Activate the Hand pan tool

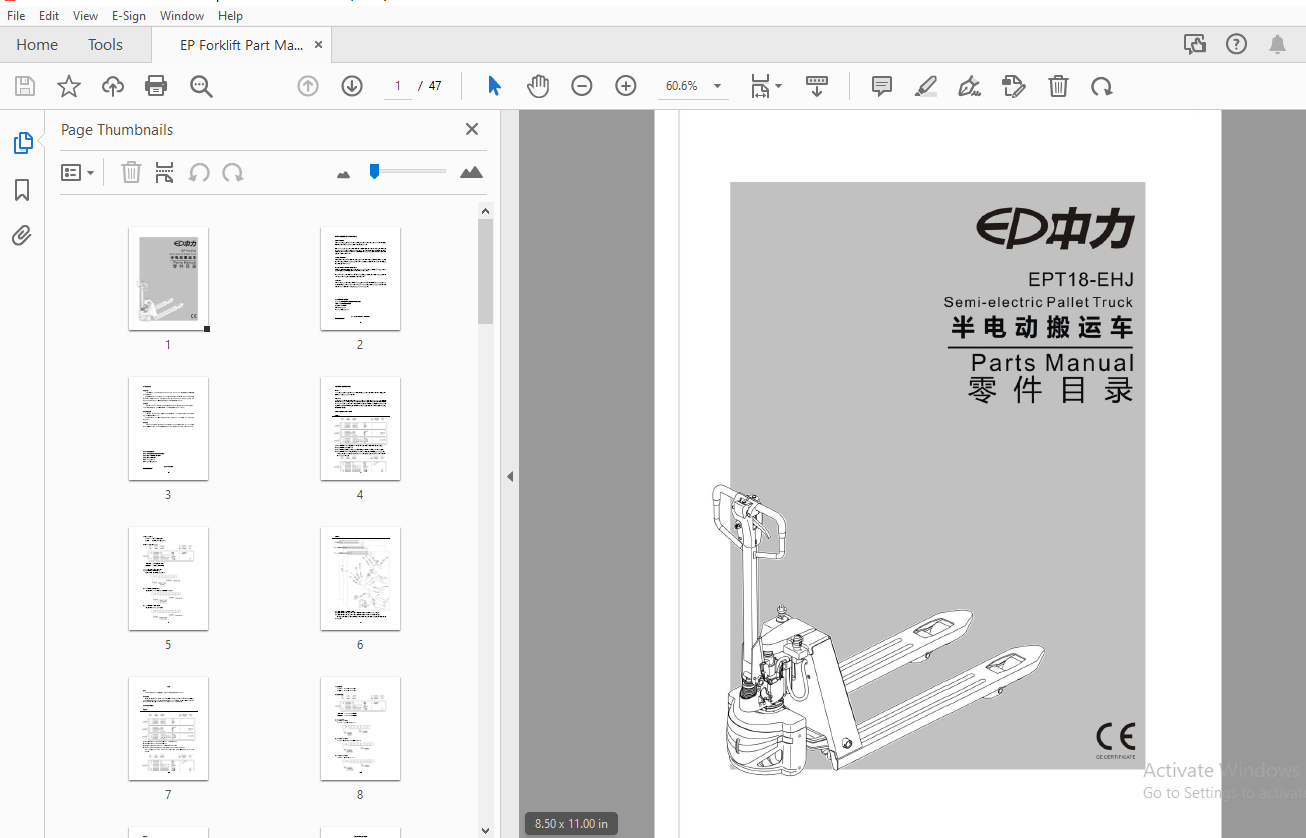tap(538, 86)
